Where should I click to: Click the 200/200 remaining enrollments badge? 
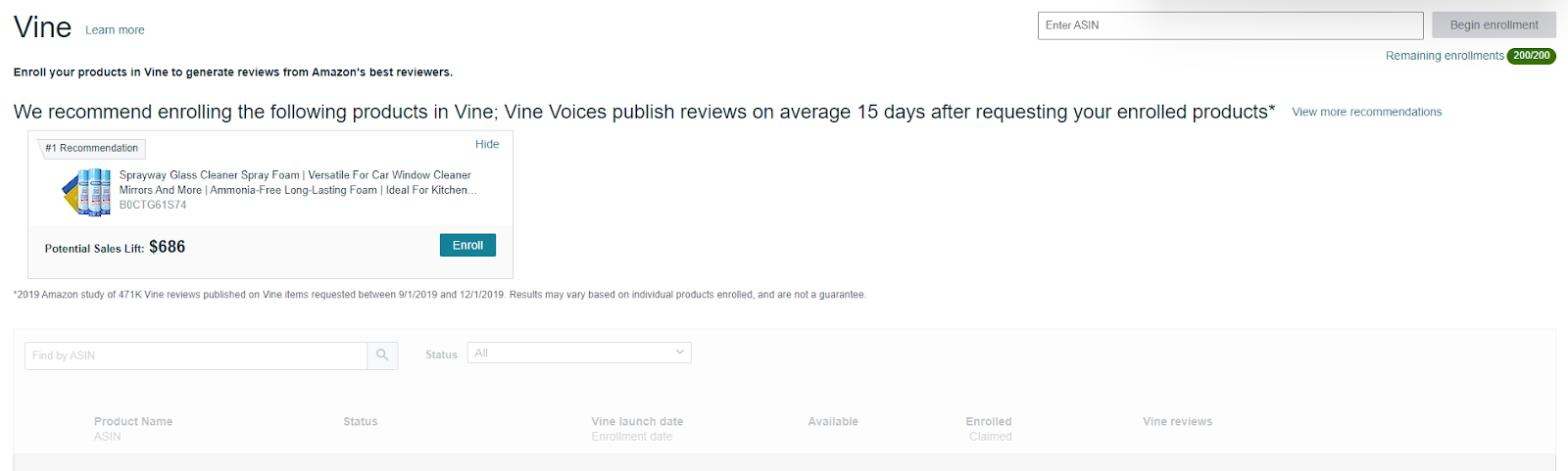[1531, 56]
